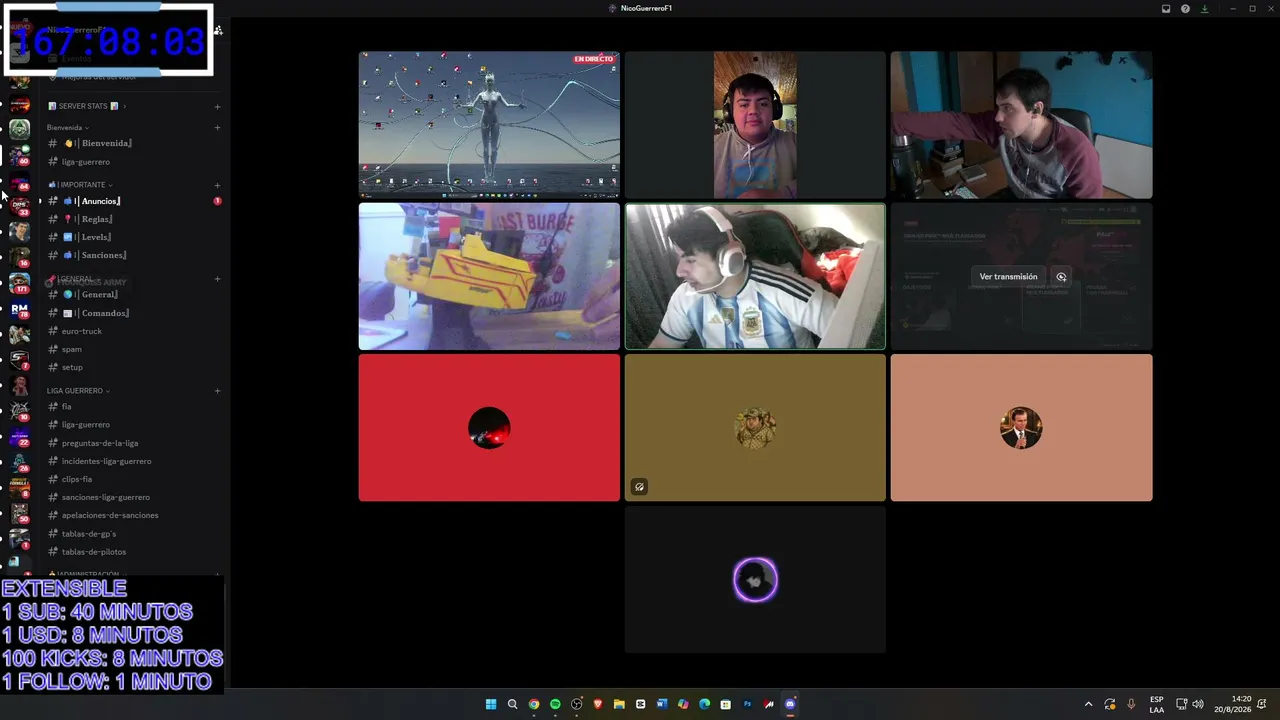Open the Comandos channel

point(131,313)
